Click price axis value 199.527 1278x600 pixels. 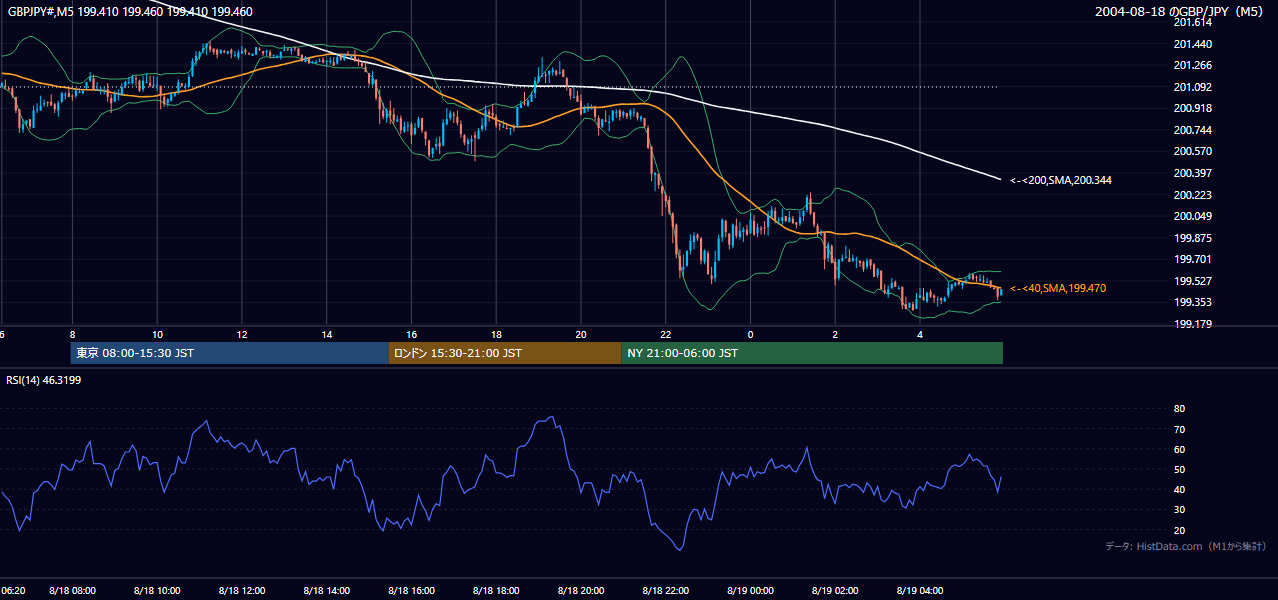(1193, 281)
